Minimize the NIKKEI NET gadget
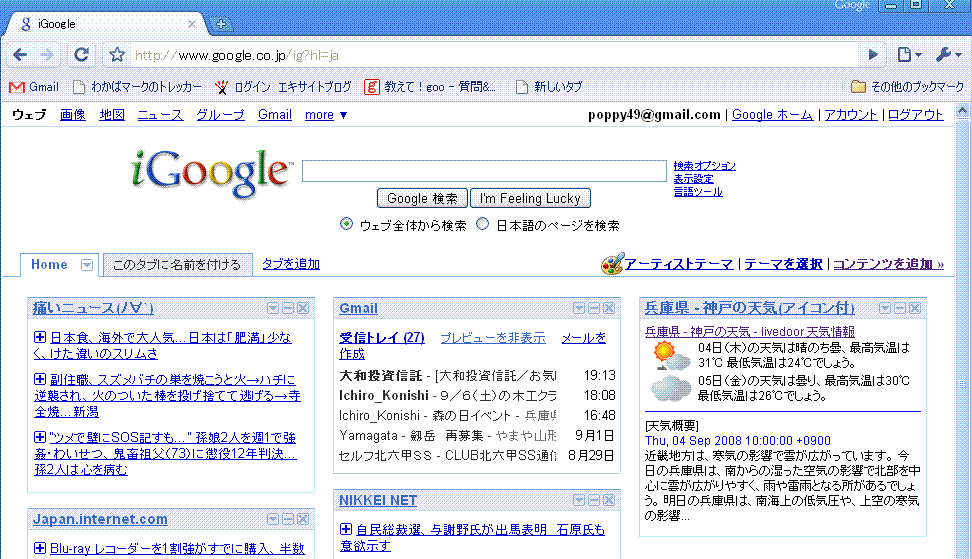 coord(594,500)
